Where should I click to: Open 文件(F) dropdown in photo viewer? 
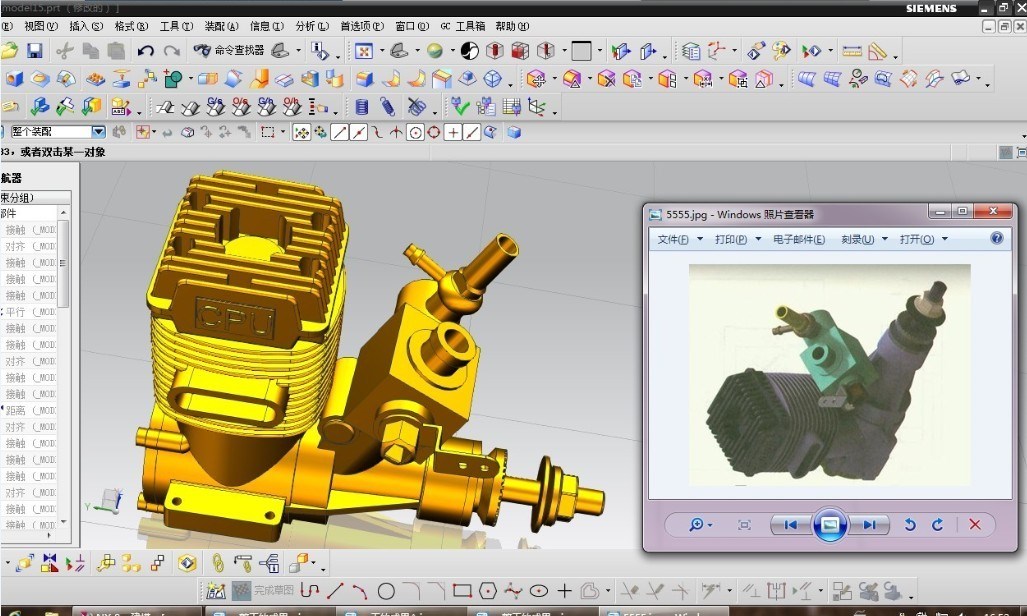(x=680, y=239)
